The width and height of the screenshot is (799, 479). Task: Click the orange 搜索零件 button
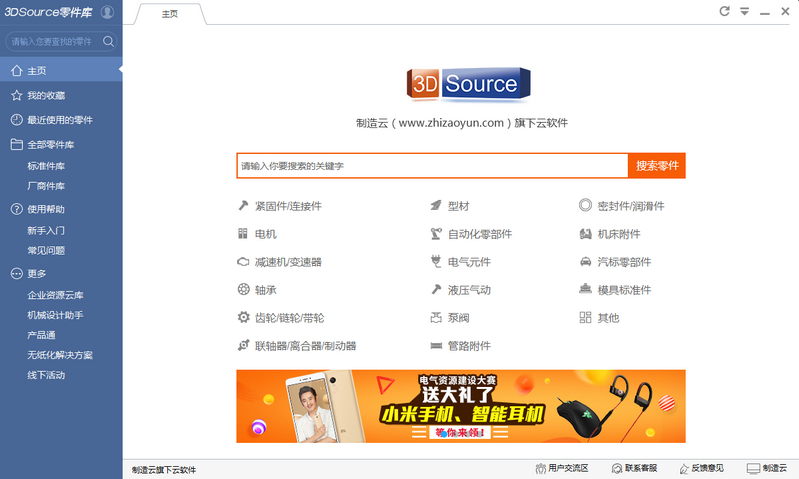(x=657, y=166)
